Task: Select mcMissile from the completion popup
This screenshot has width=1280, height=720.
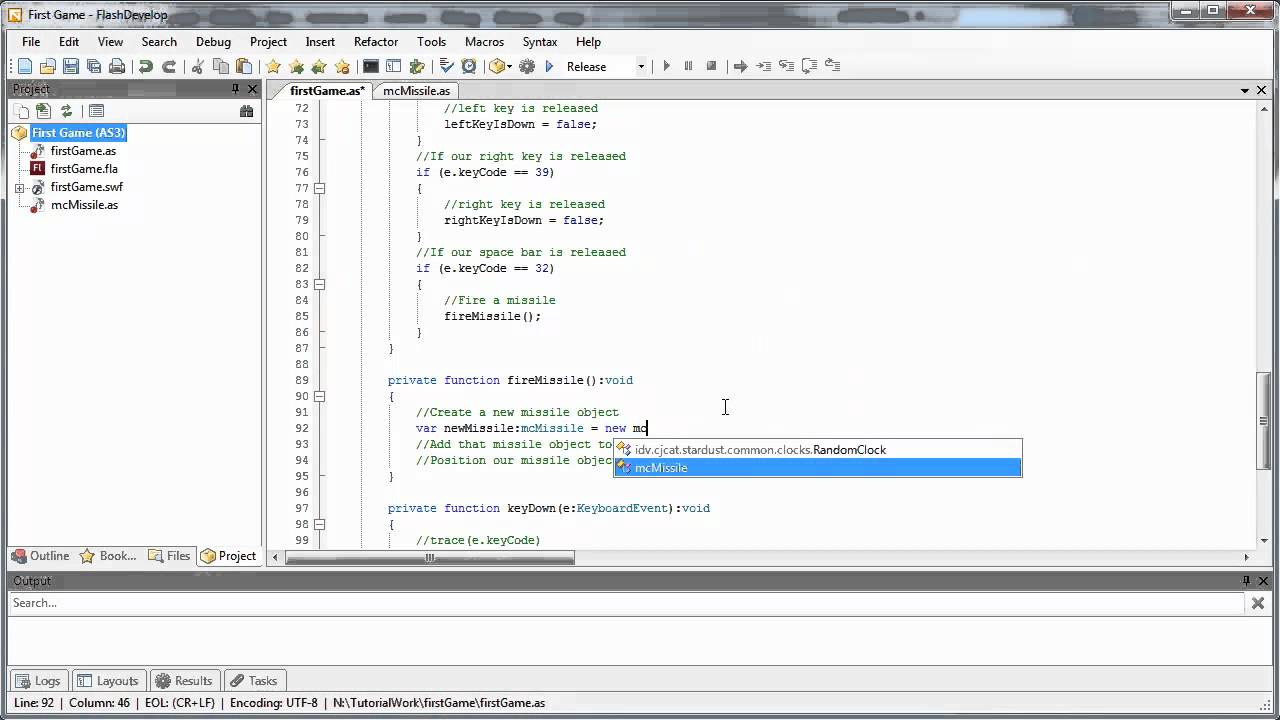Action: click(661, 468)
